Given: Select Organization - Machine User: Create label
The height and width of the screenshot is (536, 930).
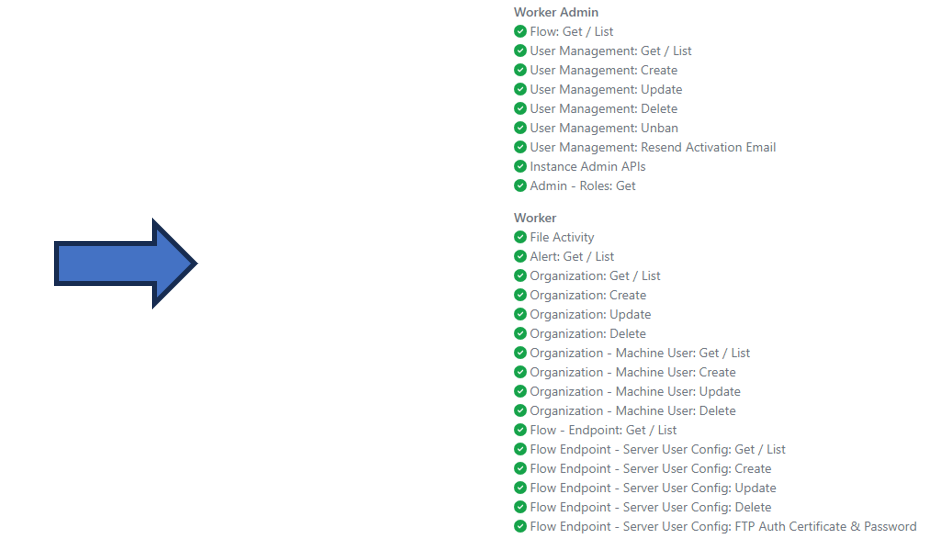Looking at the screenshot, I should [632, 372].
